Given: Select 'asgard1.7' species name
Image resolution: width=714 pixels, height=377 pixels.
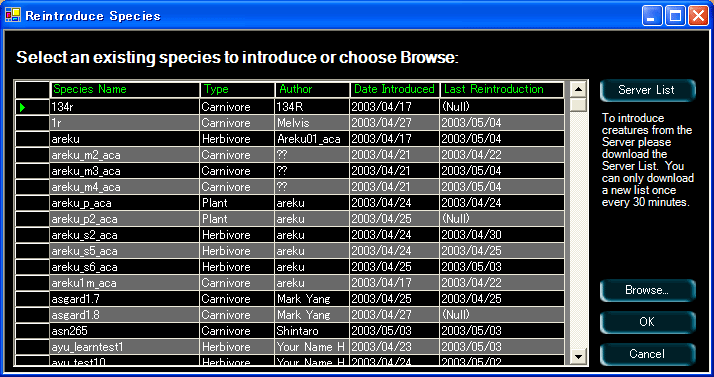Looking at the screenshot, I should click(125, 299).
